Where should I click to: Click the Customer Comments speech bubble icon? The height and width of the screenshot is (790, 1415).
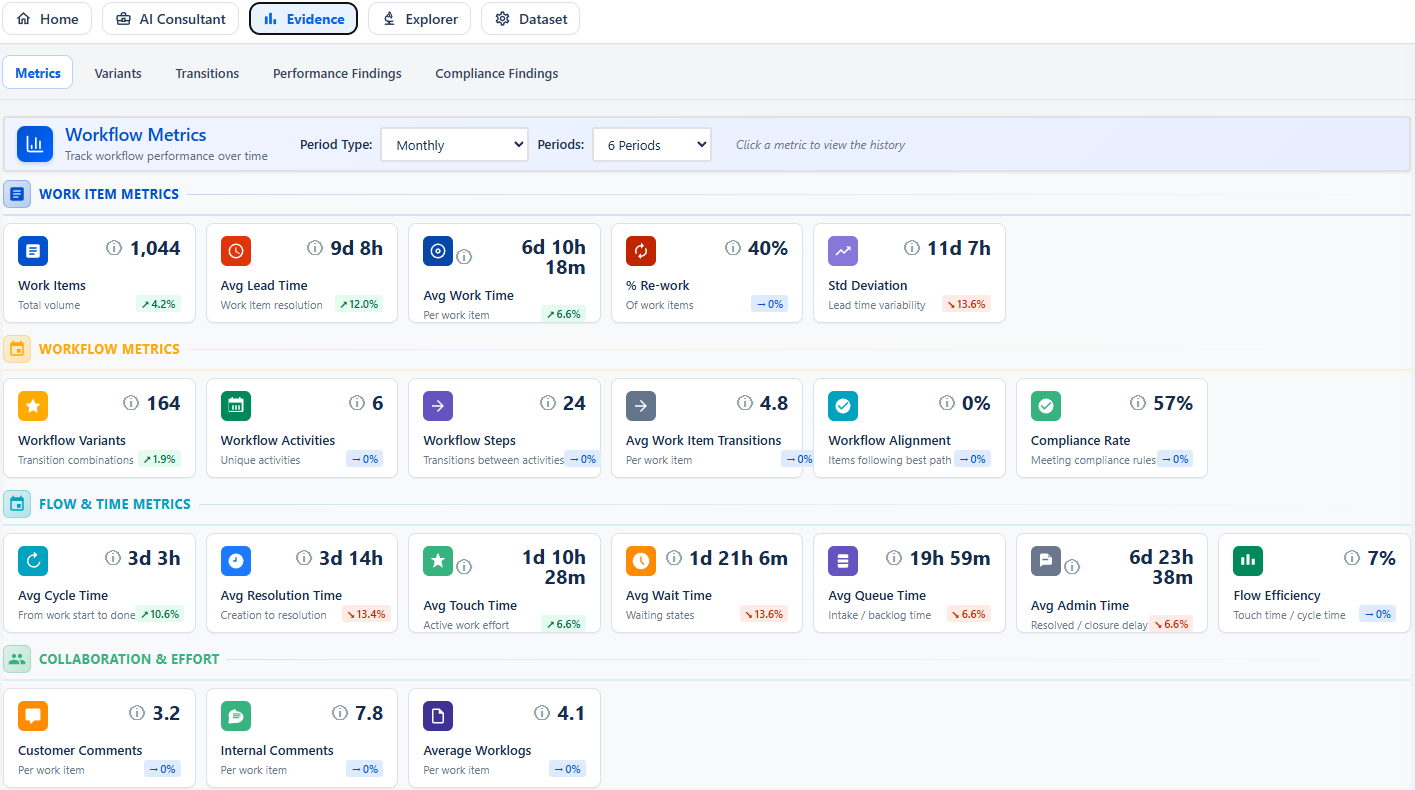(33, 715)
